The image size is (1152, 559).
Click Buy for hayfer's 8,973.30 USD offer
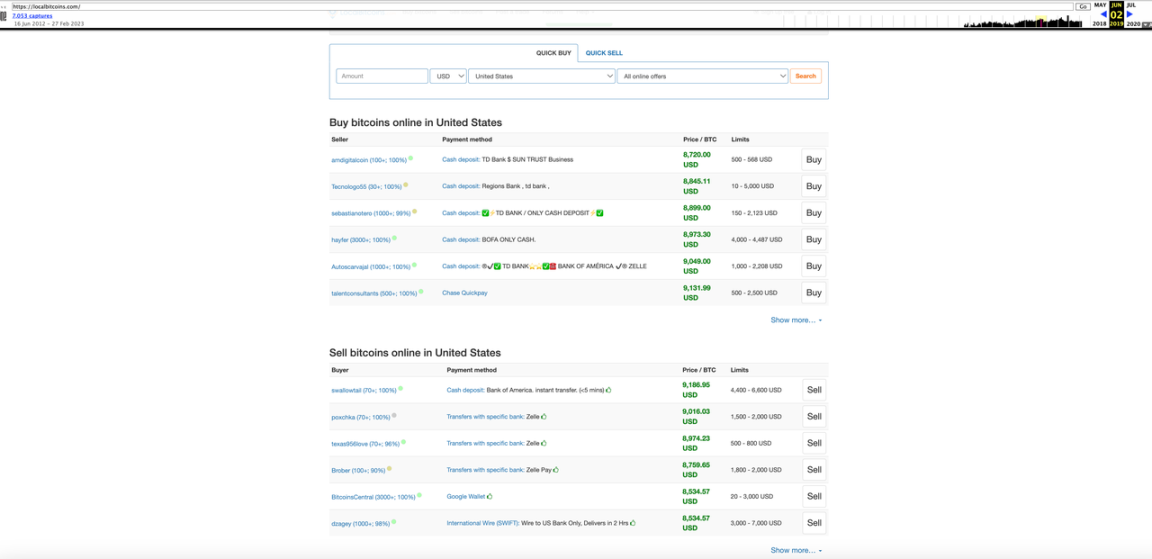[x=813, y=239]
